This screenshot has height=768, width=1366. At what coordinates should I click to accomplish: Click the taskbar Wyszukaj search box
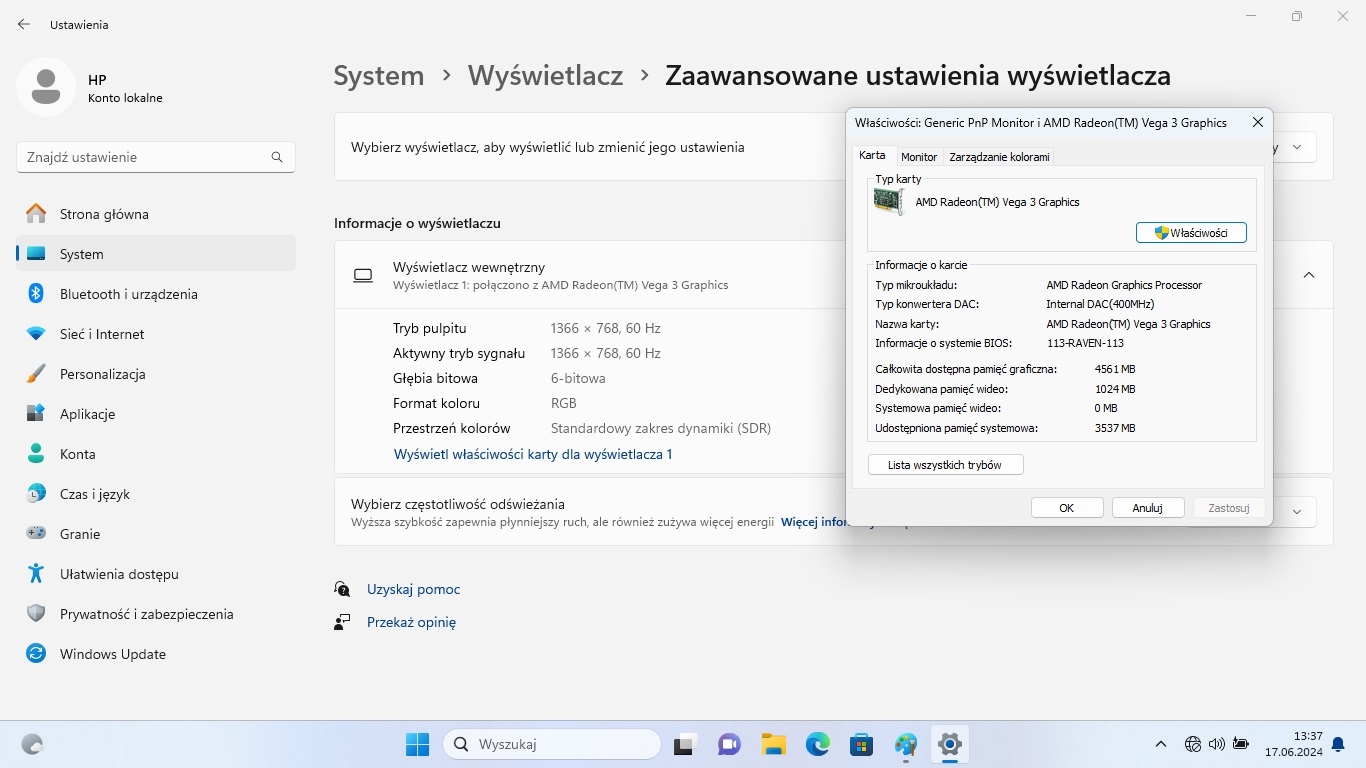click(x=552, y=744)
